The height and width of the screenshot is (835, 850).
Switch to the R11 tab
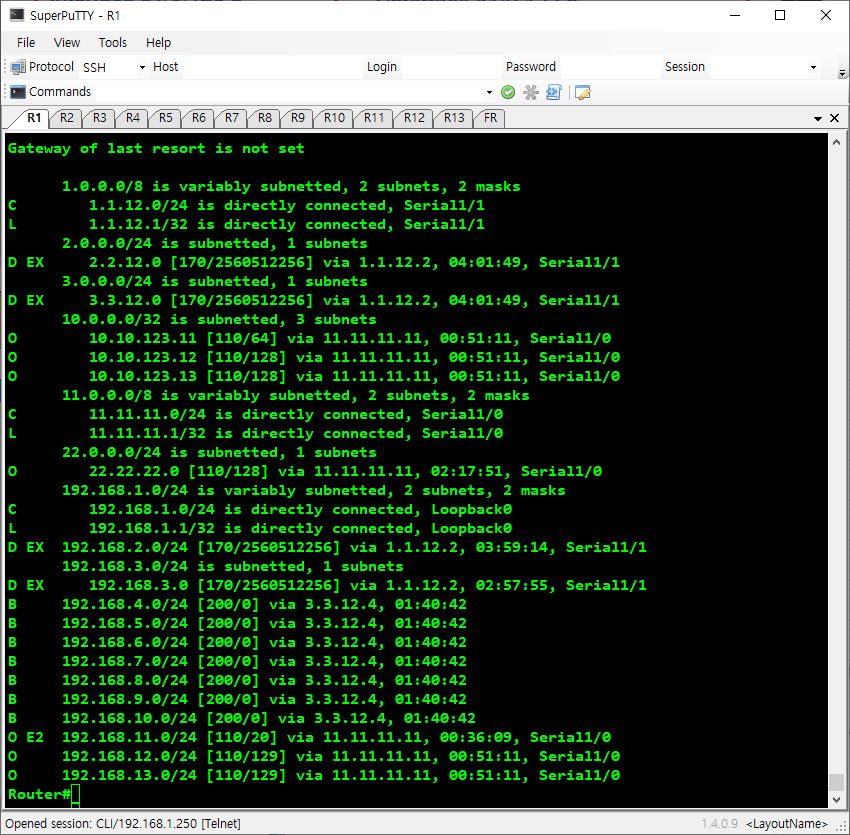click(x=374, y=118)
